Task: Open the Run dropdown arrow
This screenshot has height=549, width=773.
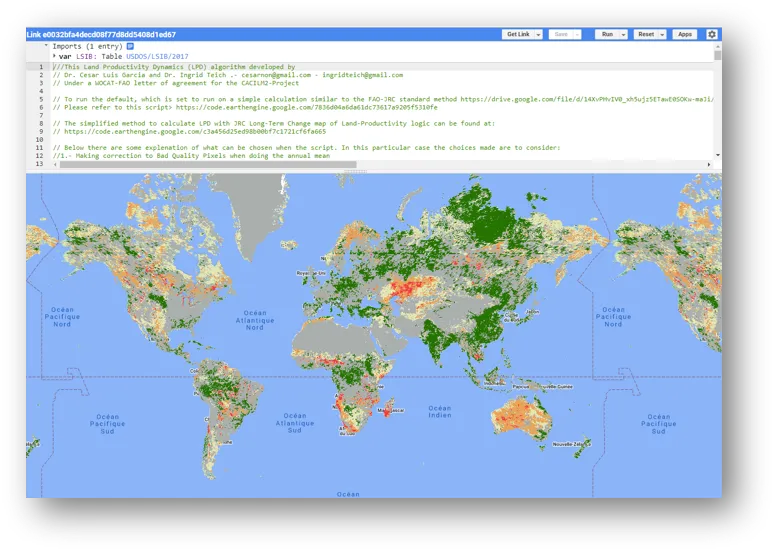Action: [623, 34]
